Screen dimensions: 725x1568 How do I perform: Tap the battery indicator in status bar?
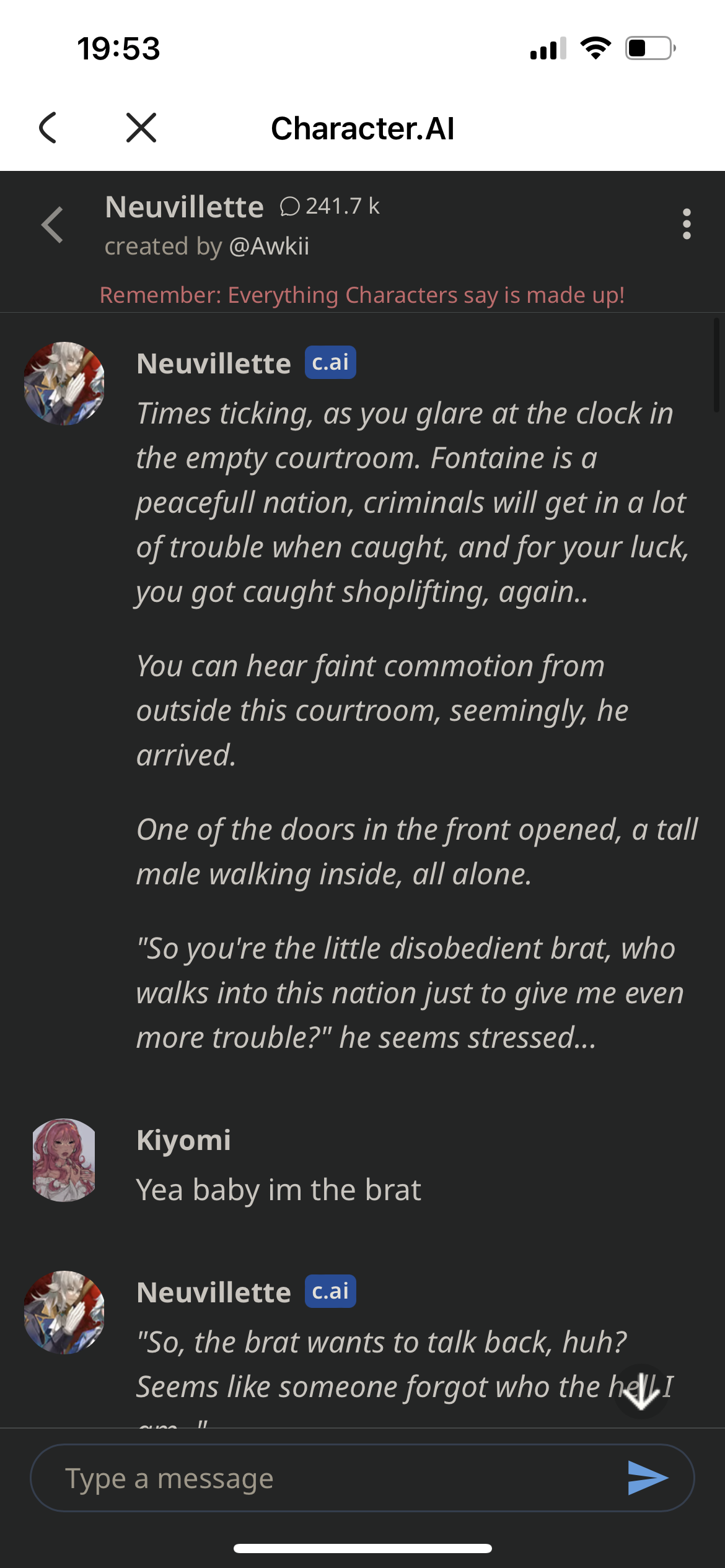click(649, 48)
